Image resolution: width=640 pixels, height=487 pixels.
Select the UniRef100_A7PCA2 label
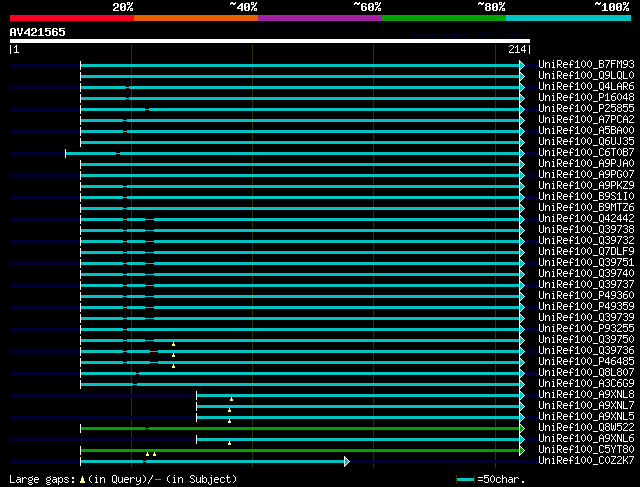click(586, 120)
